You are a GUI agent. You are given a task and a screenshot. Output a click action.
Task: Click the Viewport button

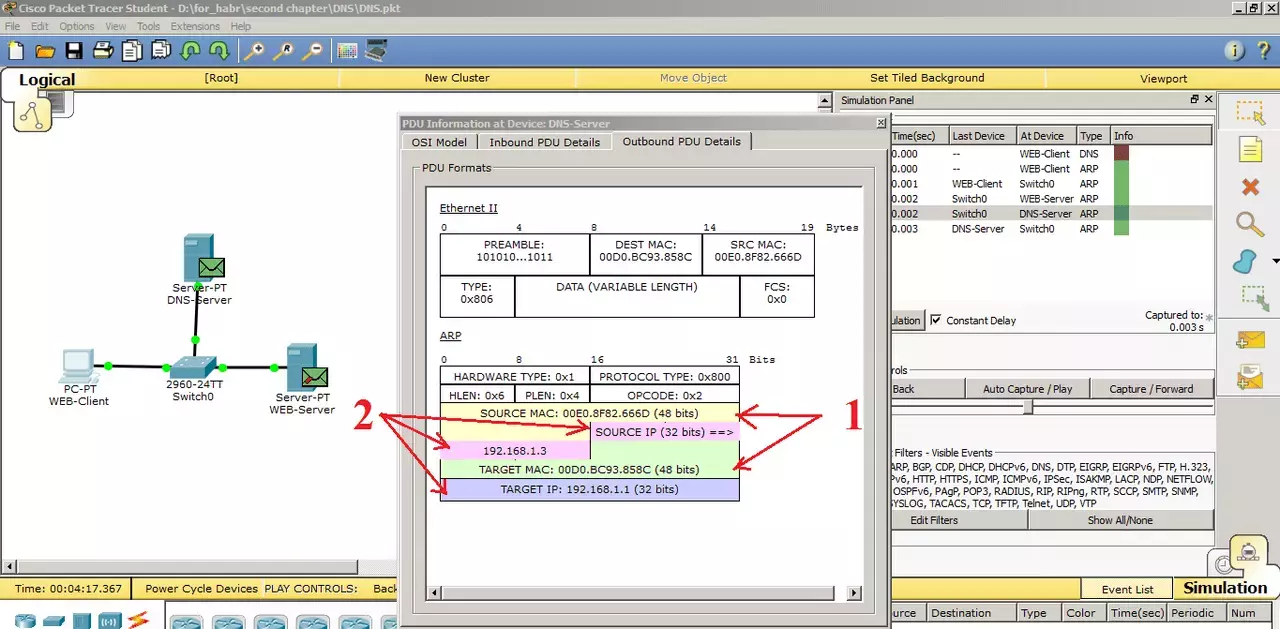tap(1163, 78)
